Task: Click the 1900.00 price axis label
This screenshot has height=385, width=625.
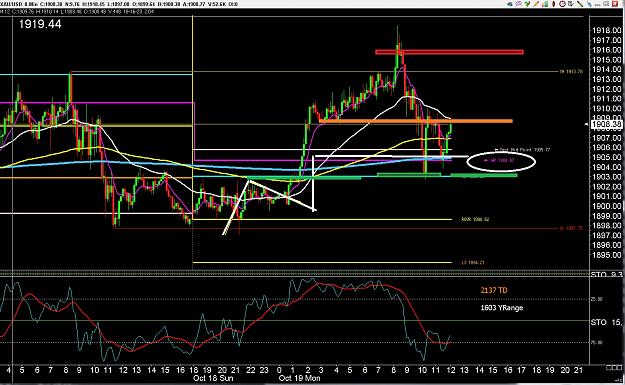Action: click(606, 206)
